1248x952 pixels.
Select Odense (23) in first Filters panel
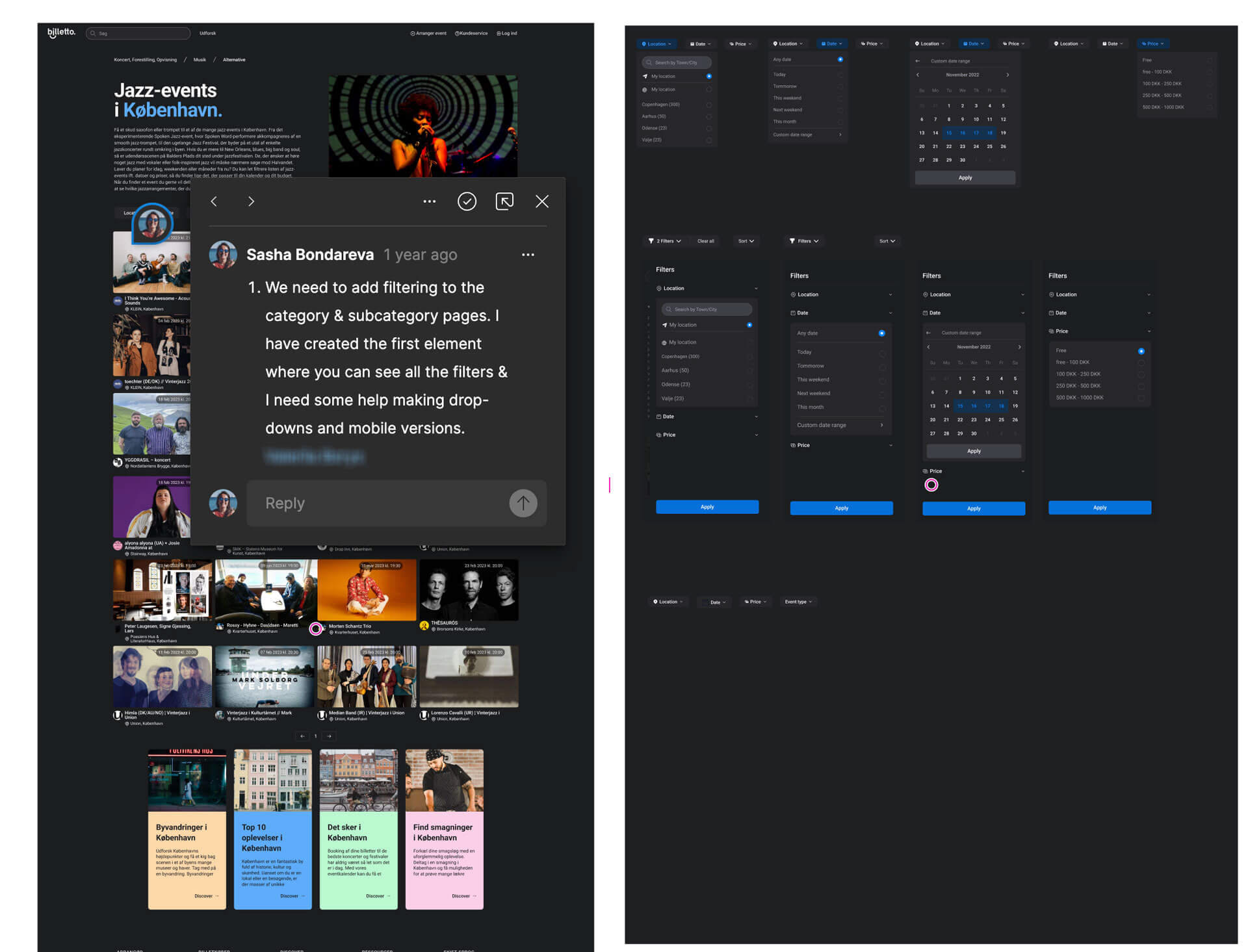pyautogui.click(x=707, y=384)
